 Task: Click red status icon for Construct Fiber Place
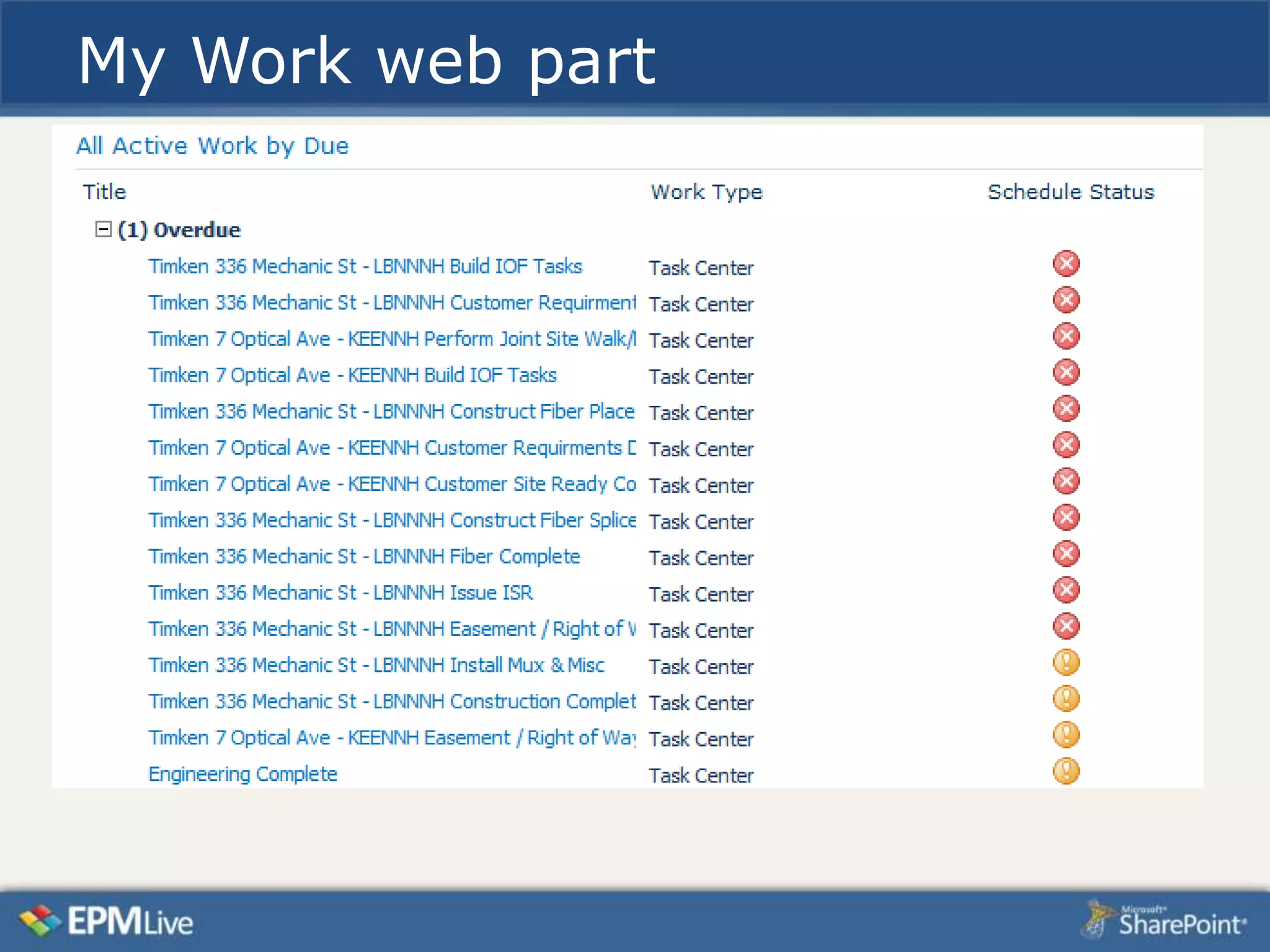click(1066, 408)
